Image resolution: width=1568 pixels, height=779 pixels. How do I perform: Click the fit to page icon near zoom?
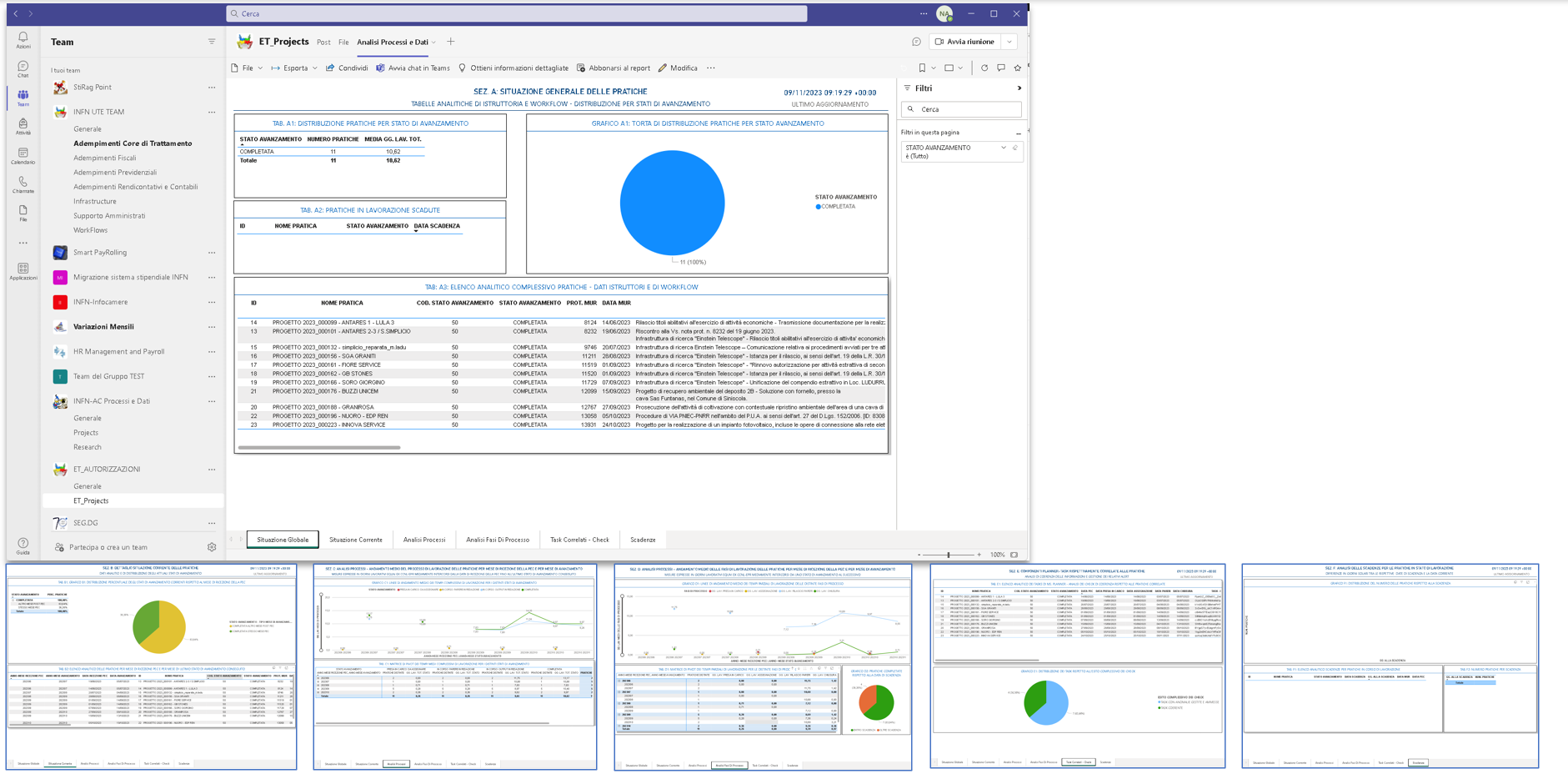coord(1014,555)
